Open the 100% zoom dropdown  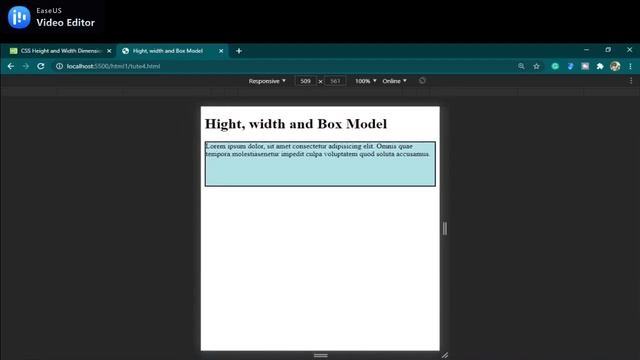pos(366,81)
